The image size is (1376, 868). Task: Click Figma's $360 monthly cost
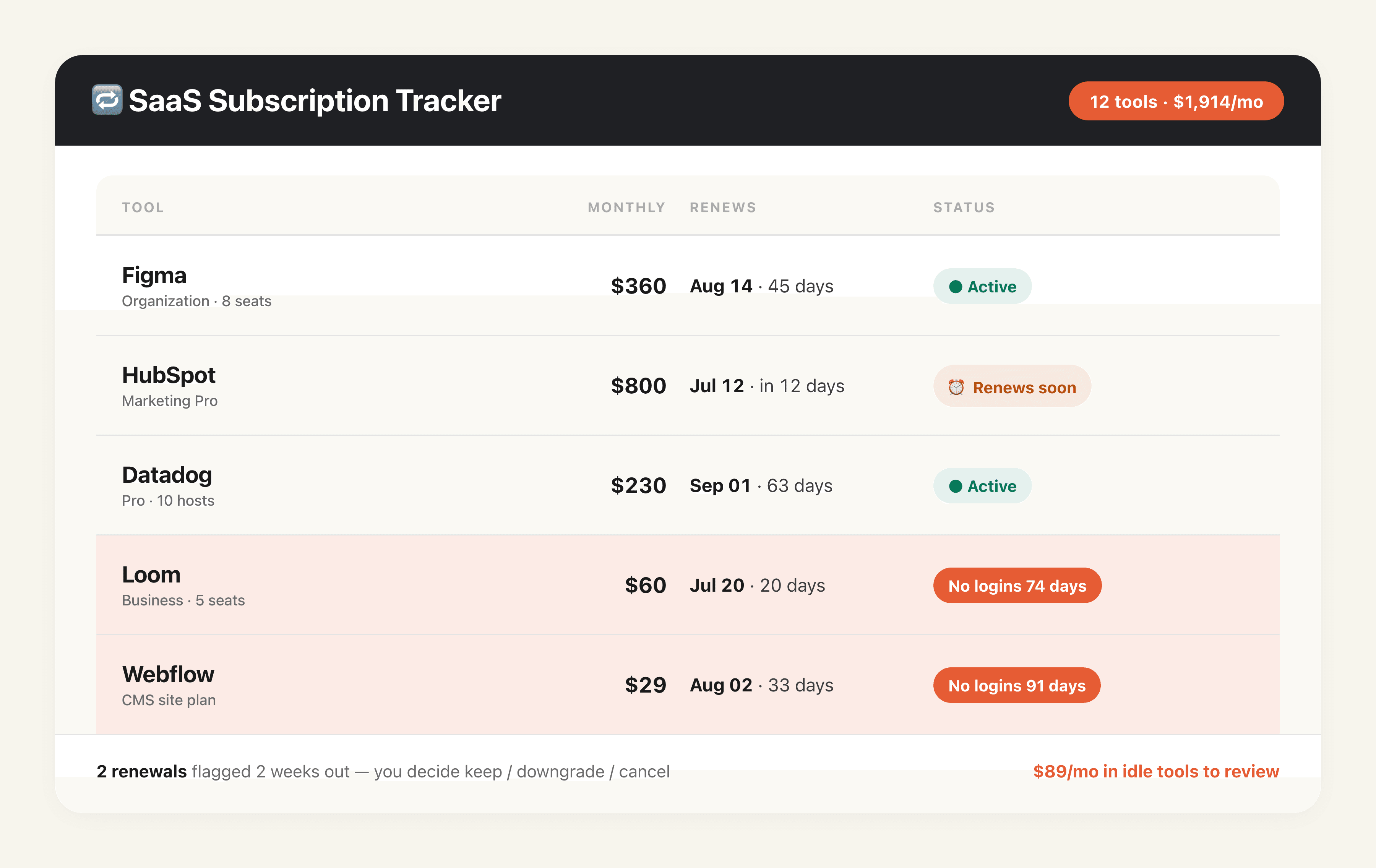click(x=638, y=286)
